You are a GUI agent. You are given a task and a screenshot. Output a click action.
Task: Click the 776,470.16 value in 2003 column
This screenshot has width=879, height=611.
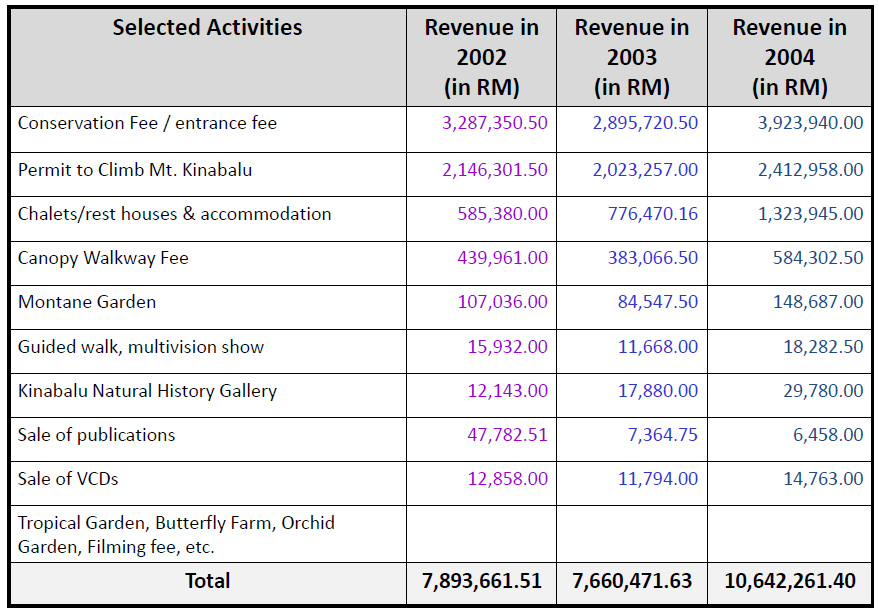652,214
